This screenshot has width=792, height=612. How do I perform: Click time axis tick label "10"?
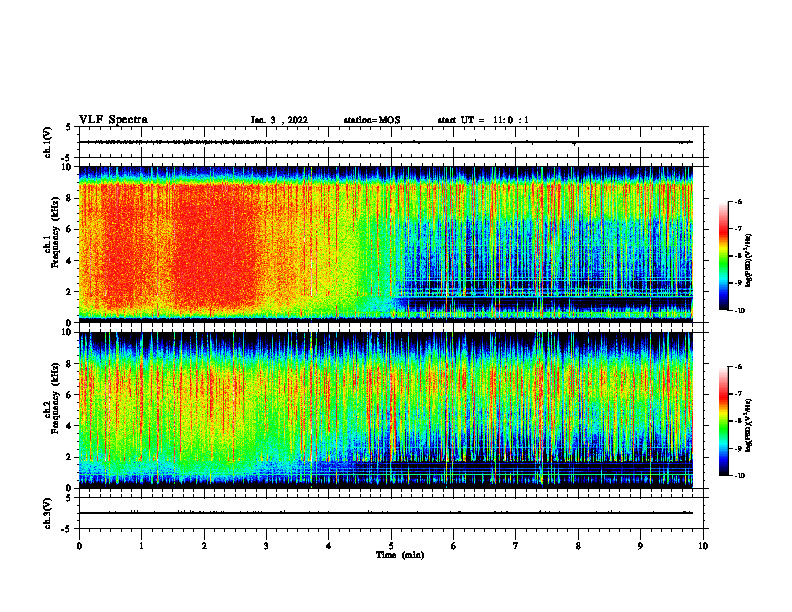703,546
